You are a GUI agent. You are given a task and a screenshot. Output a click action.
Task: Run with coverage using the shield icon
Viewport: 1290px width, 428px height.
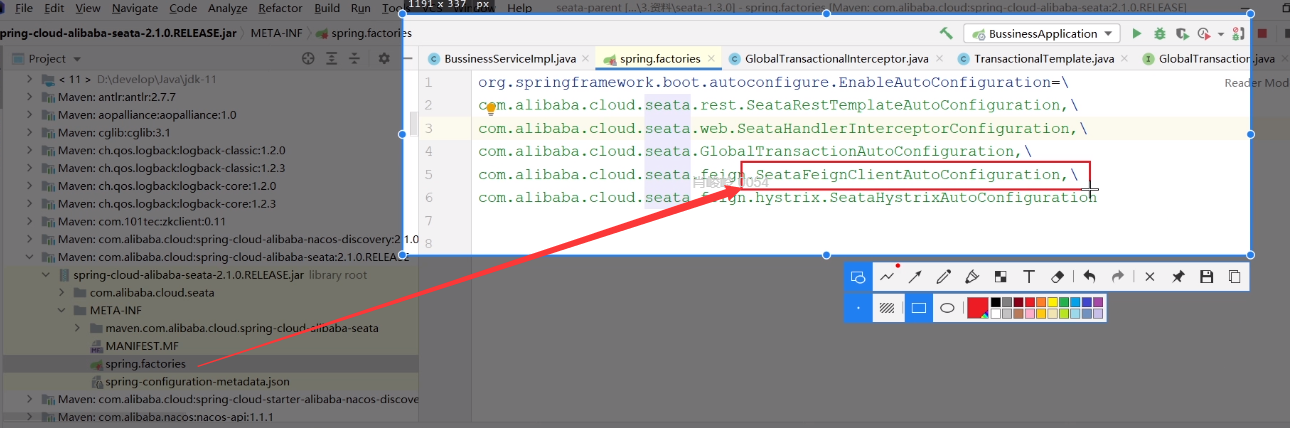pos(1183,34)
